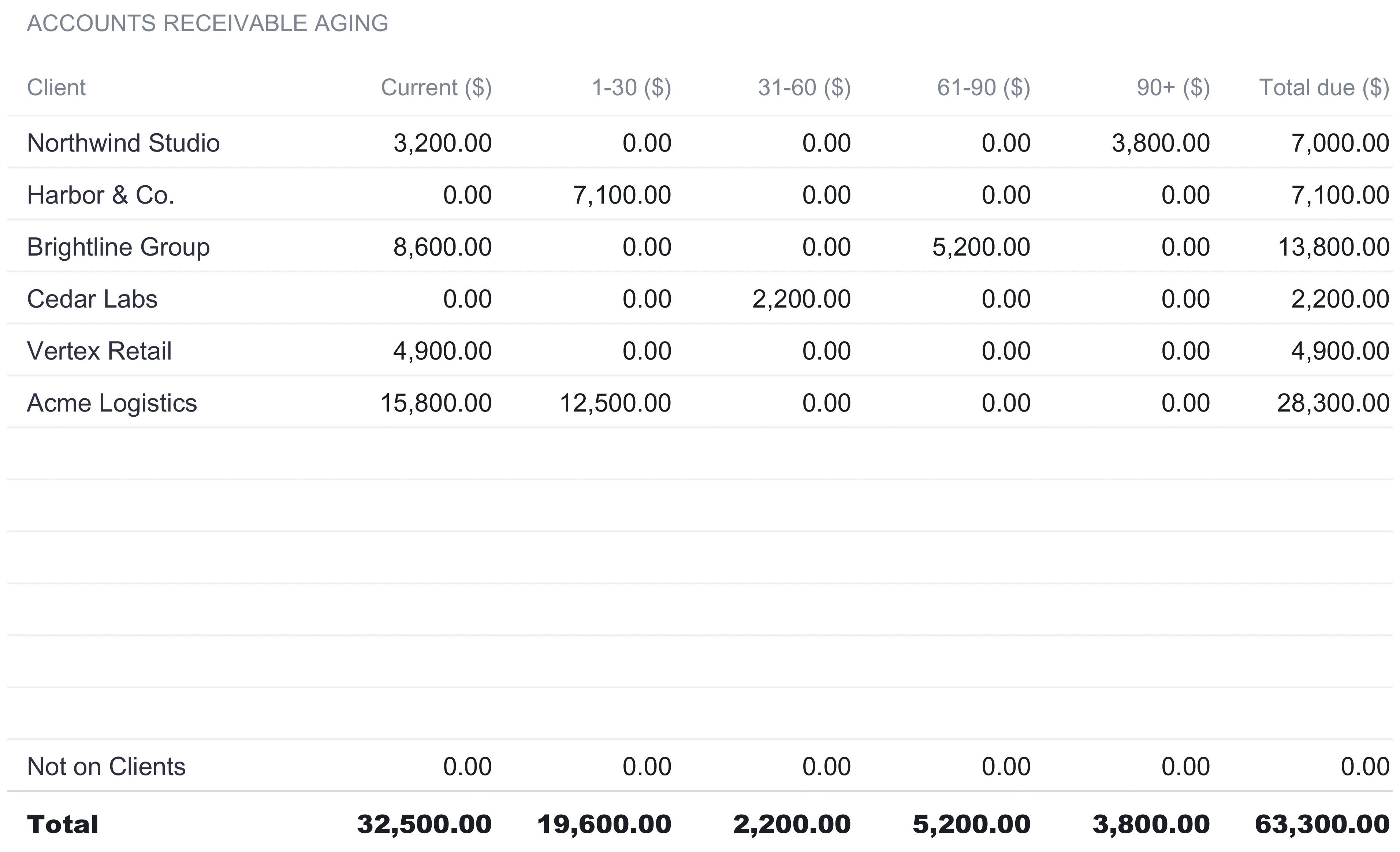
Task: Select the Client column header
Action: point(56,88)
